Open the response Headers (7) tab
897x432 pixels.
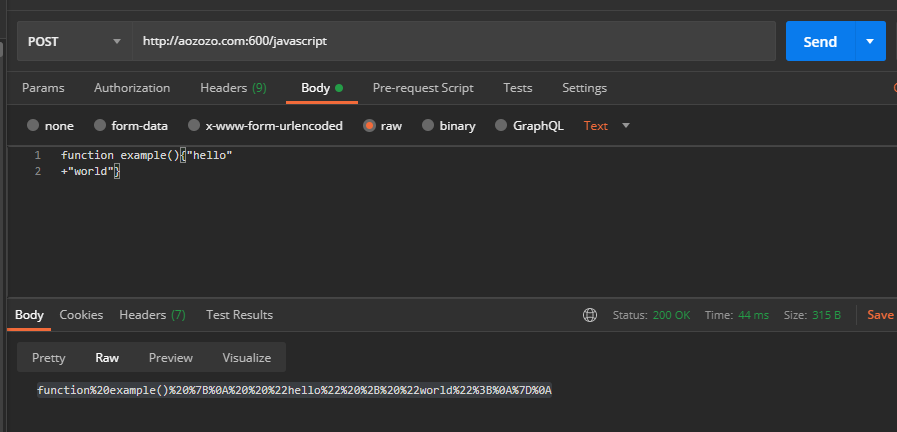(x=152, y=315)
